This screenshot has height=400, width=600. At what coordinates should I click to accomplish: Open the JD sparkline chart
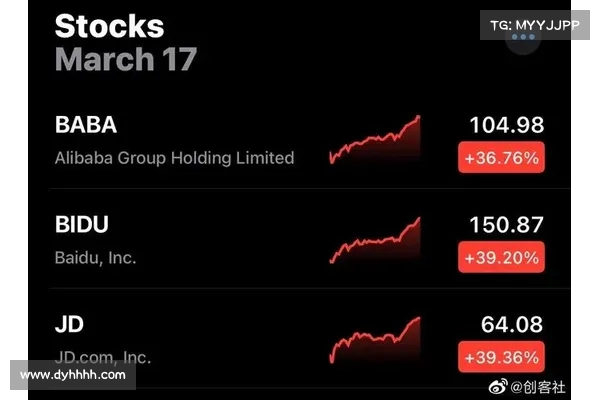pyautogui.click(x=375, y=339)
